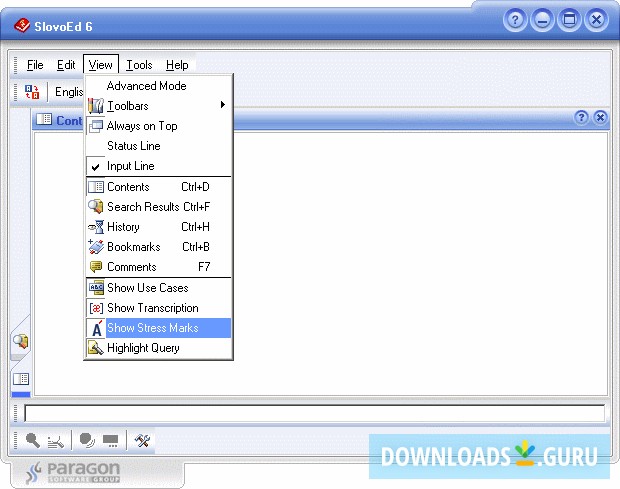This screenshot has height=489, width=620.
Task: Open the English language selector
Action: tap(69, 92)
